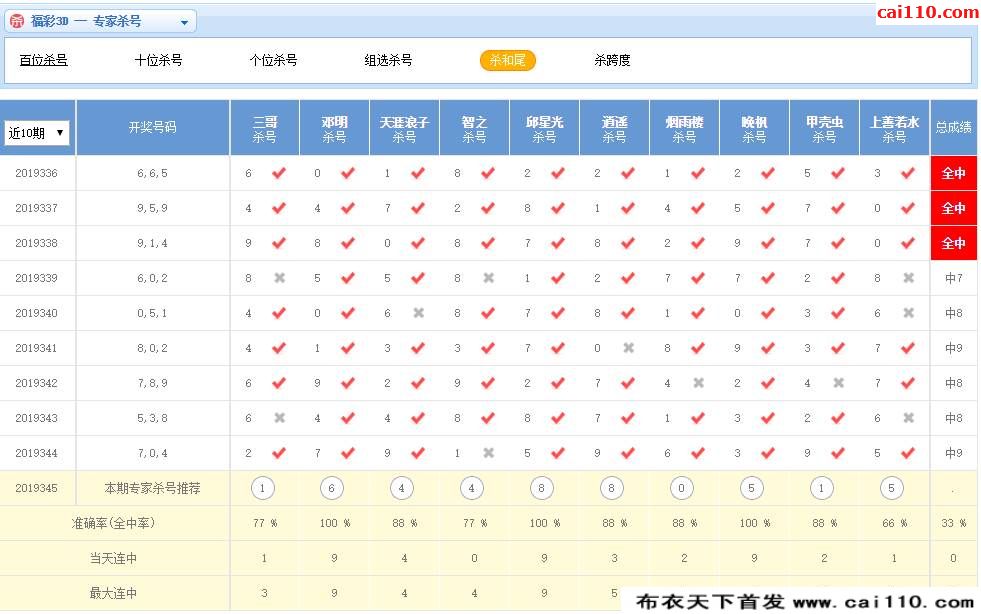
Task: Click 智之 gray cross in row 2019339
Action: point(489,278)
